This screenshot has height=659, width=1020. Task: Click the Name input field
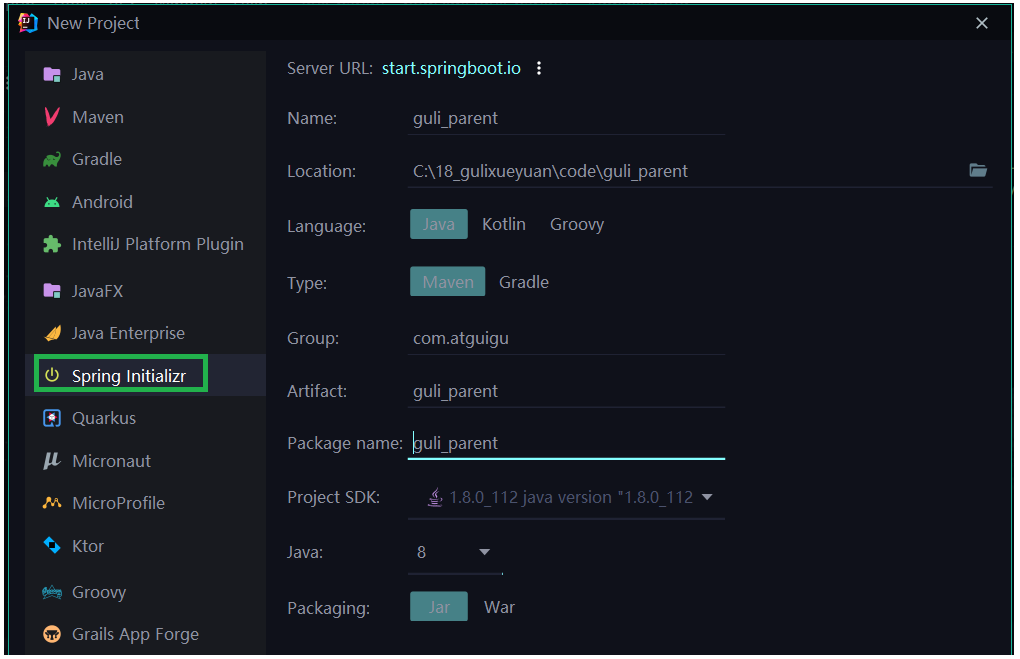(566, 118)
